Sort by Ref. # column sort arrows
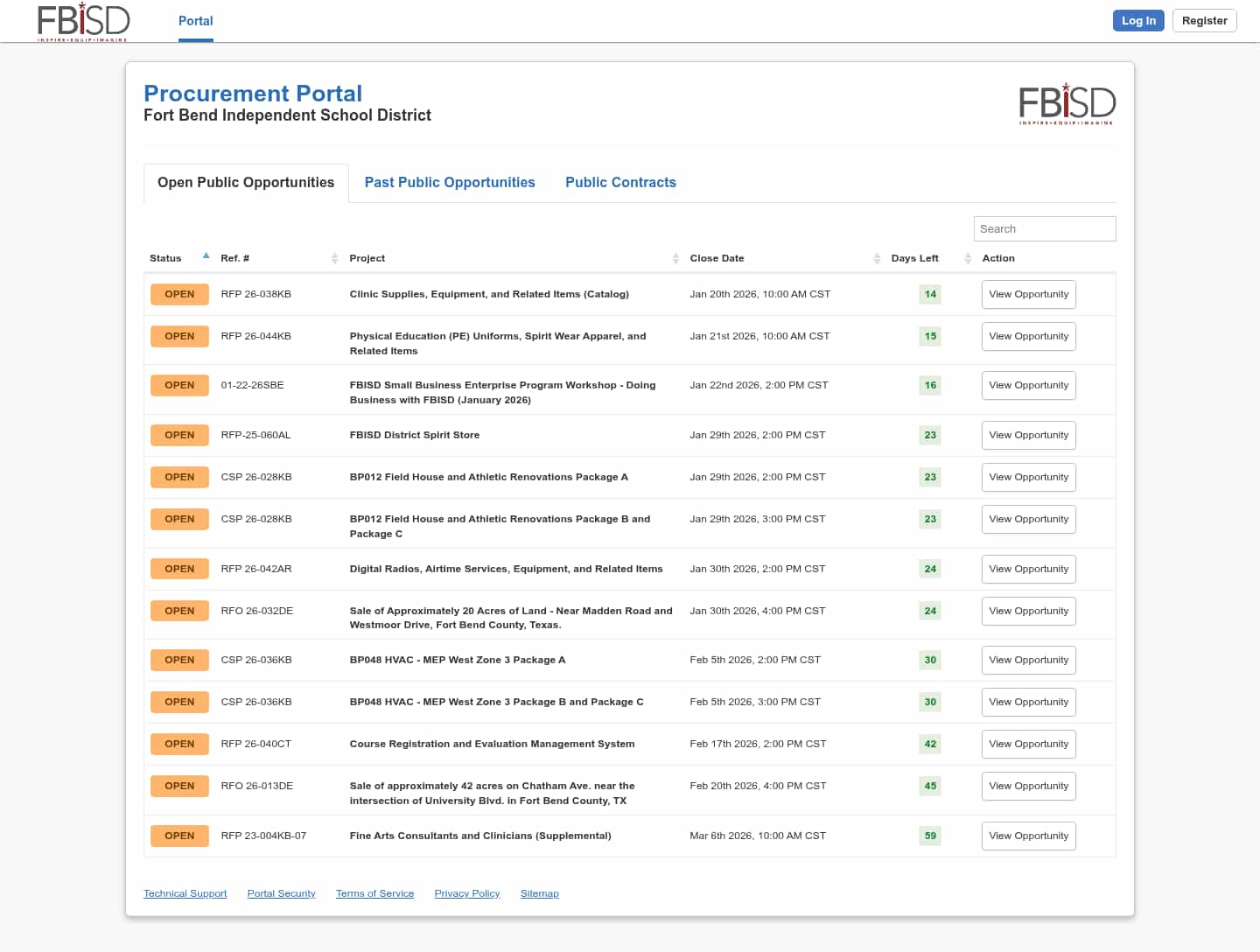This screenshot has width=1260, height=952. (x=334, y=258)
